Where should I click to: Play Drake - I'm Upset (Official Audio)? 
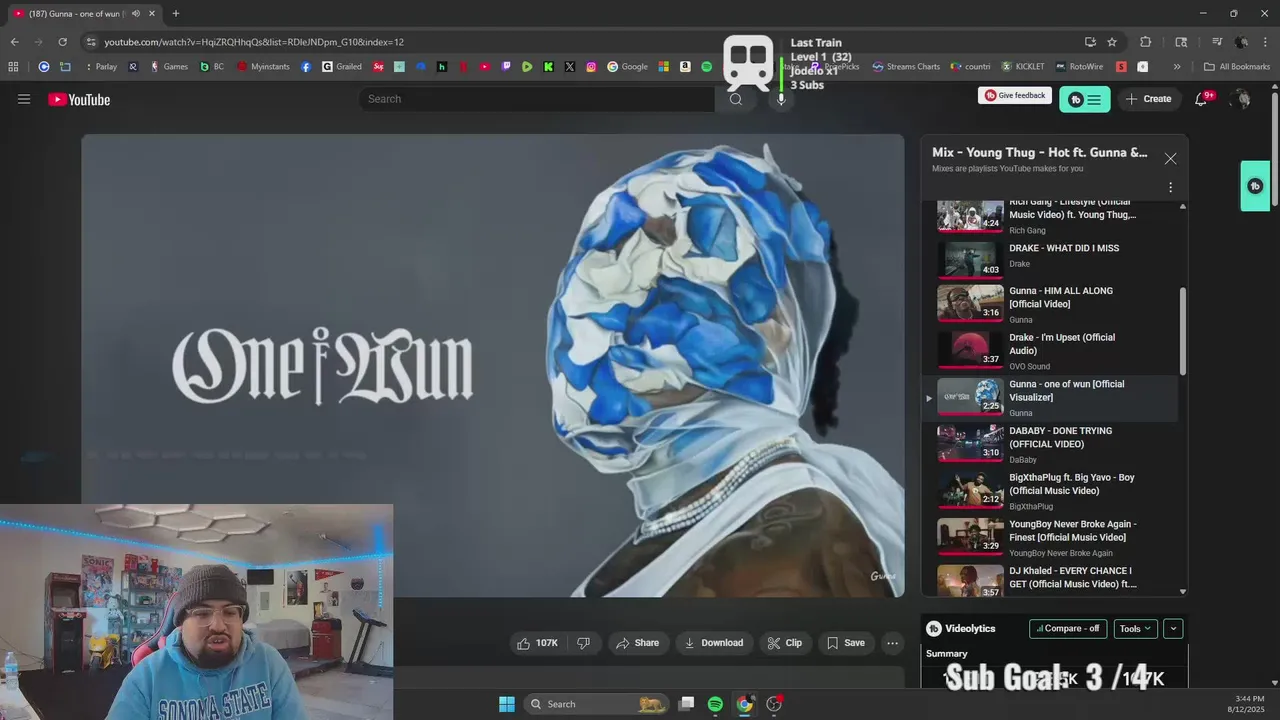tap(1050, 351)
